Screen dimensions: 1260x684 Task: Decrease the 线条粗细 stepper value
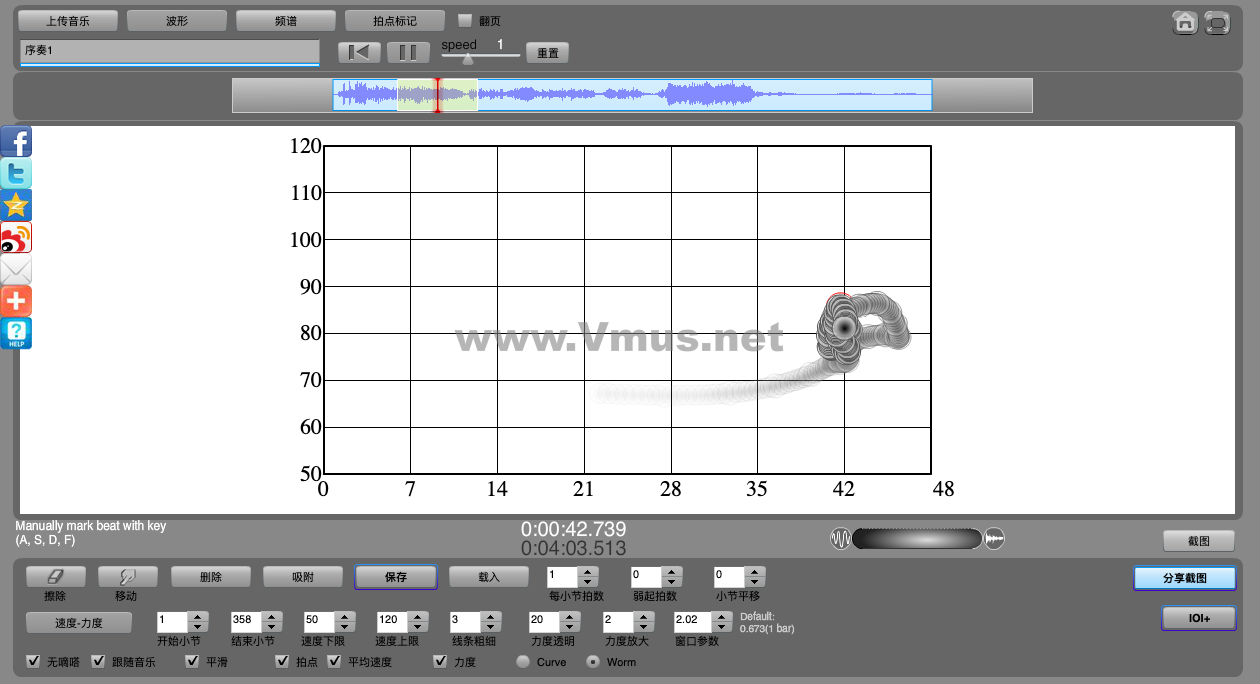[x=491, y=627]
